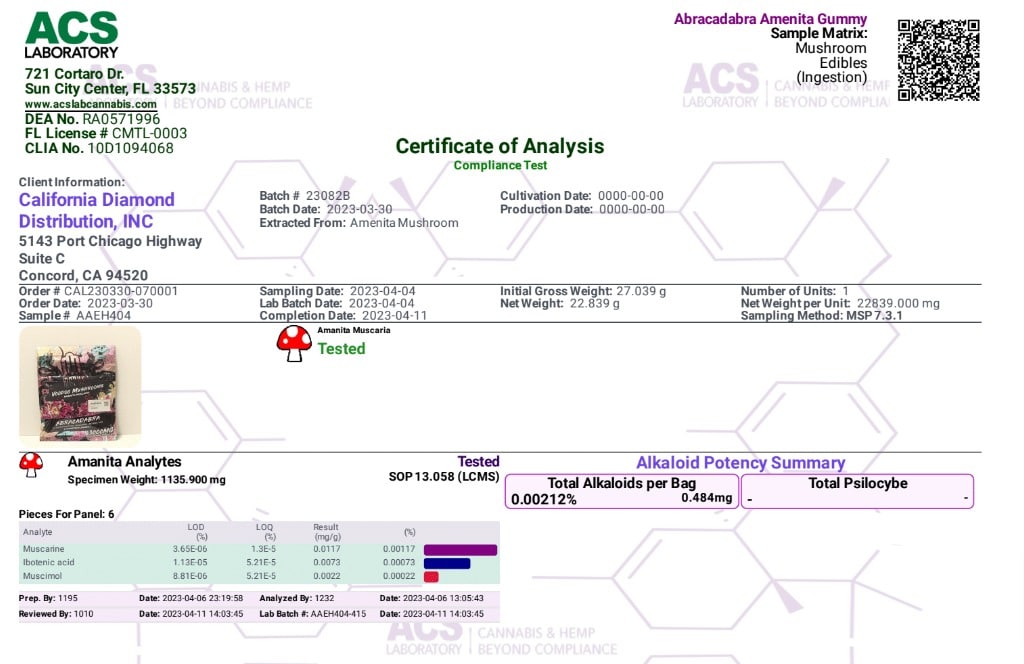Click Ibotenic acid result 0.0073
This screenshot has width=1024, height=664.
(x=327, y=562)
